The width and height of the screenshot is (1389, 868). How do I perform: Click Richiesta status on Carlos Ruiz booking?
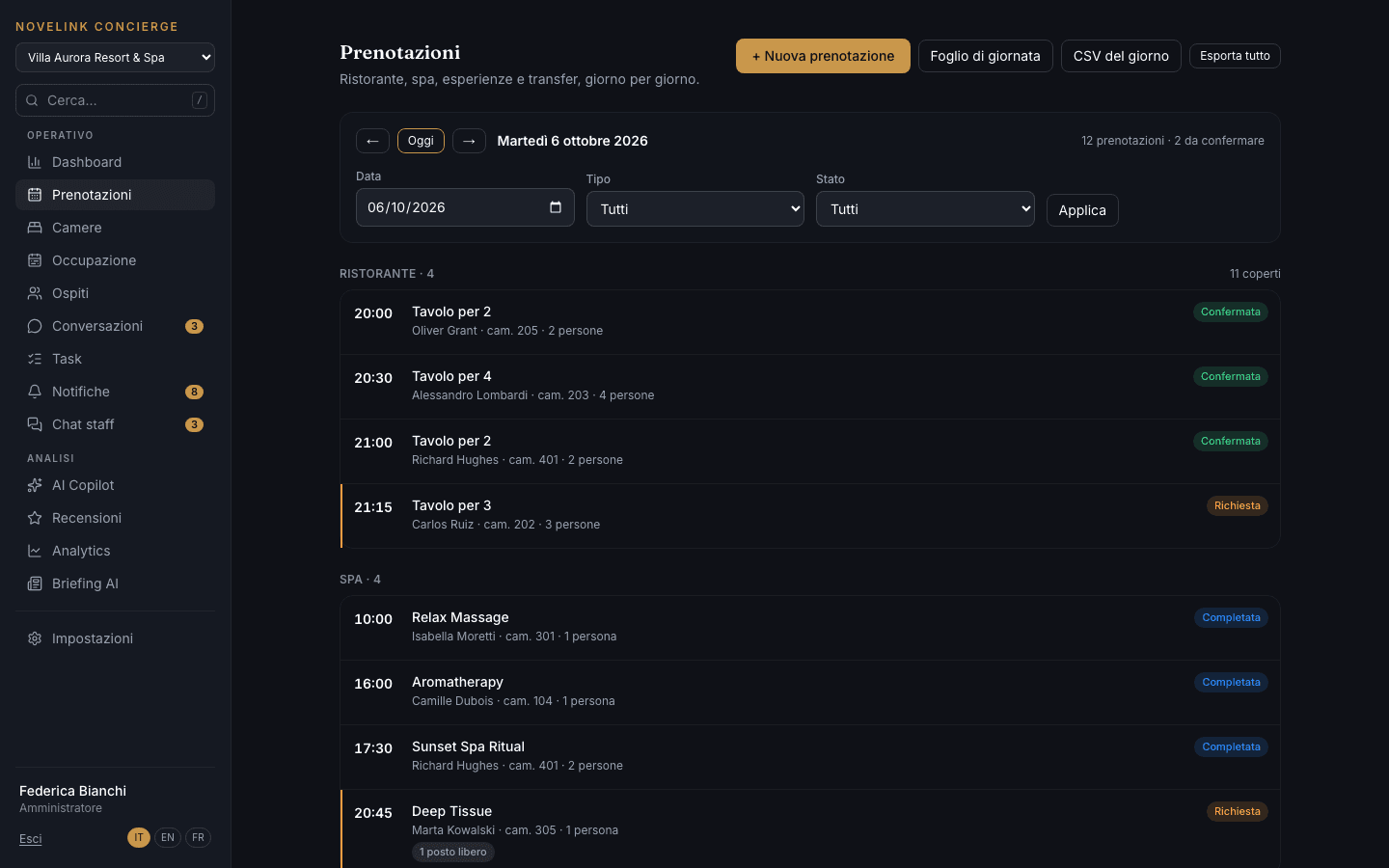pos(1238,505)
